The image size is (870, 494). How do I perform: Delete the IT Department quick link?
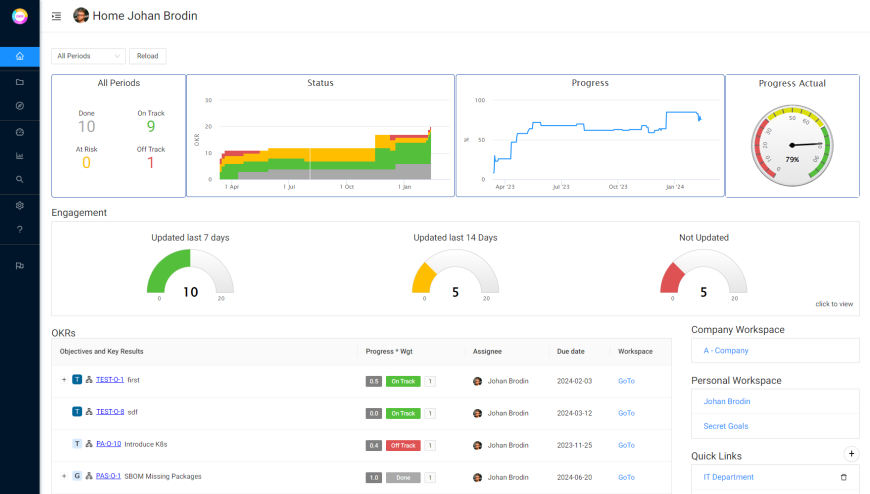coord(843,478)
